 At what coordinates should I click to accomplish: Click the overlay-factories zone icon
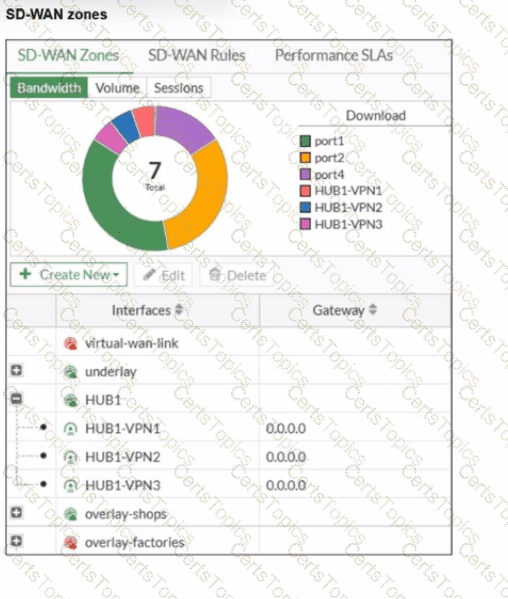(71, 542)
